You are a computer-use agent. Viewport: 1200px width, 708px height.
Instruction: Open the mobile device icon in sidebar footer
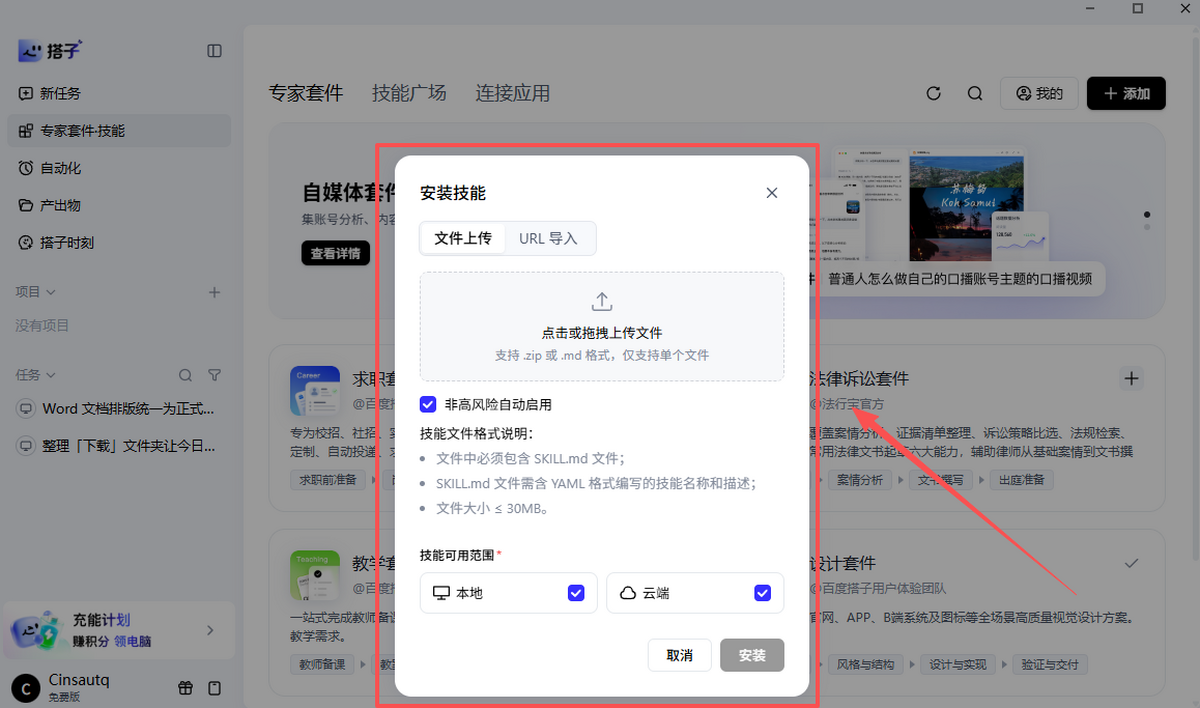click(x=214, y=688)
